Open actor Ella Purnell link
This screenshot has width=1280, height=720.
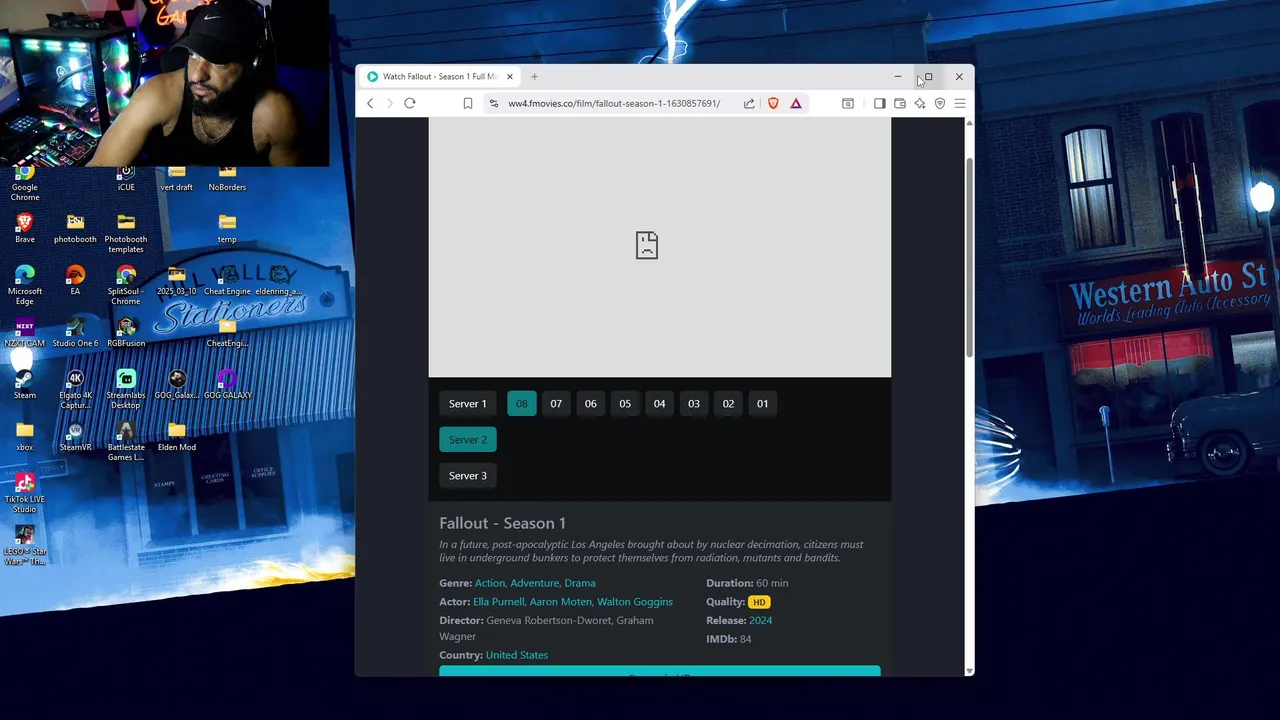click(x=499, y=602)
